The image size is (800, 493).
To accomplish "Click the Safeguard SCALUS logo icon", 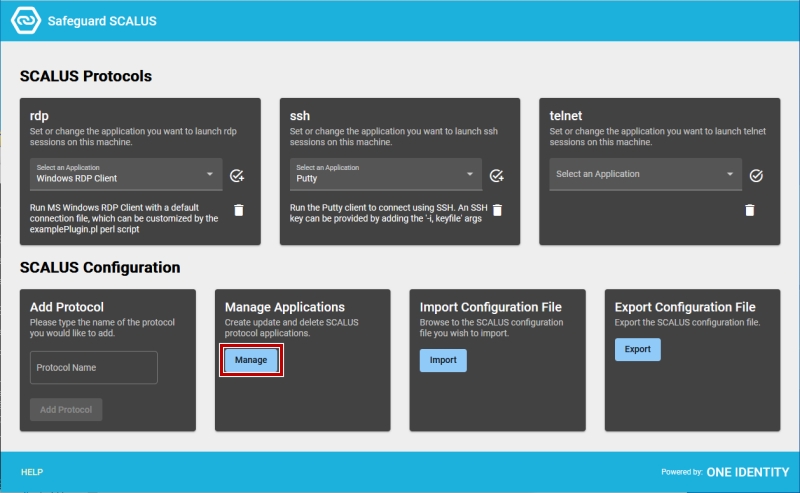I will click(26, 20).
